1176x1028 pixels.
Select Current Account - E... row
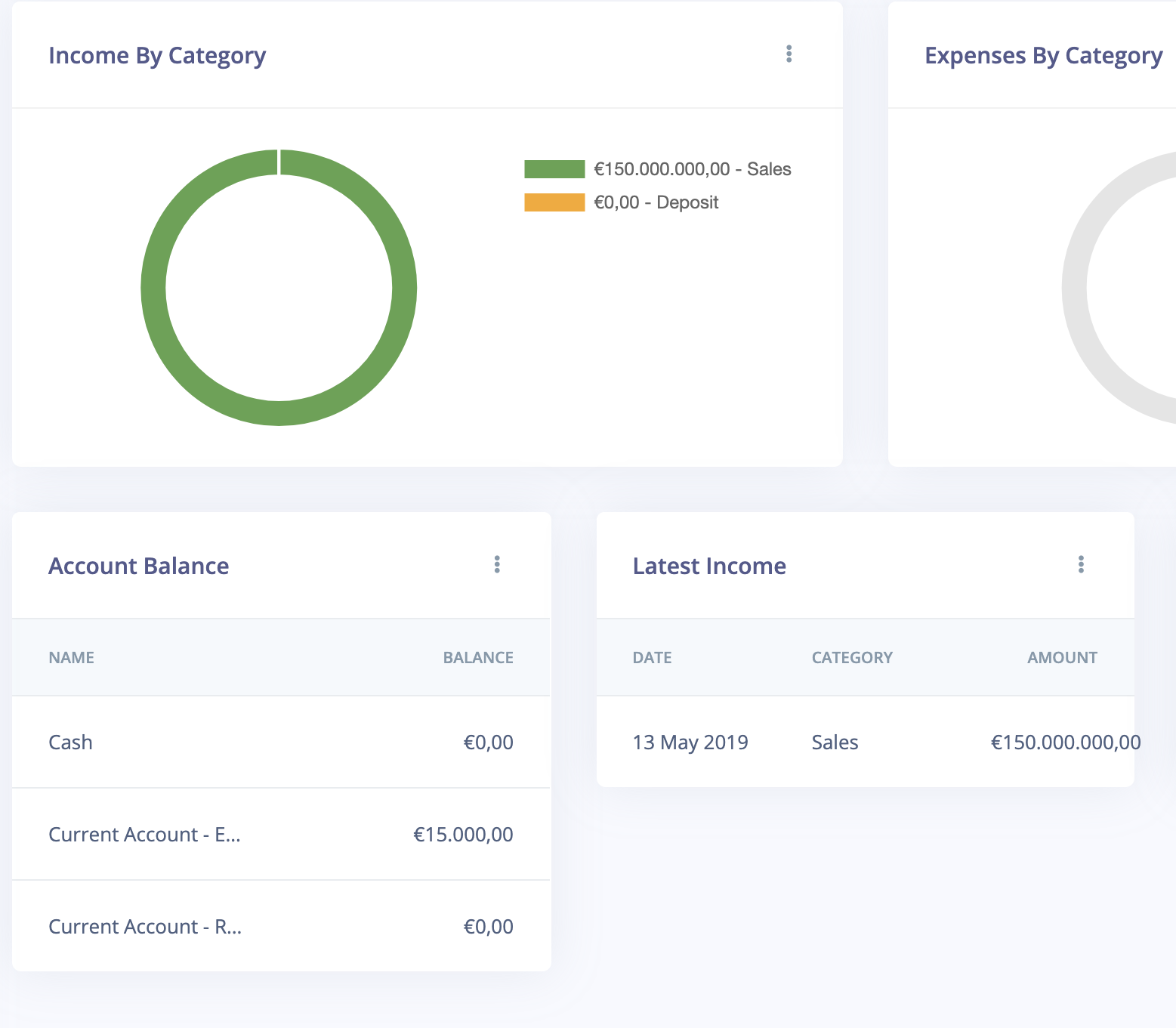coord(281,834)
